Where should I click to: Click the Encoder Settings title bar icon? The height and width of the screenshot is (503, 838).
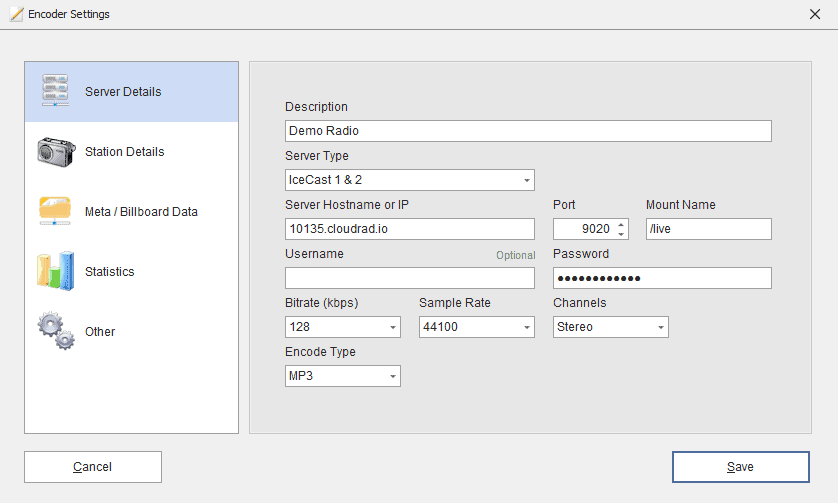coord(16,14)
